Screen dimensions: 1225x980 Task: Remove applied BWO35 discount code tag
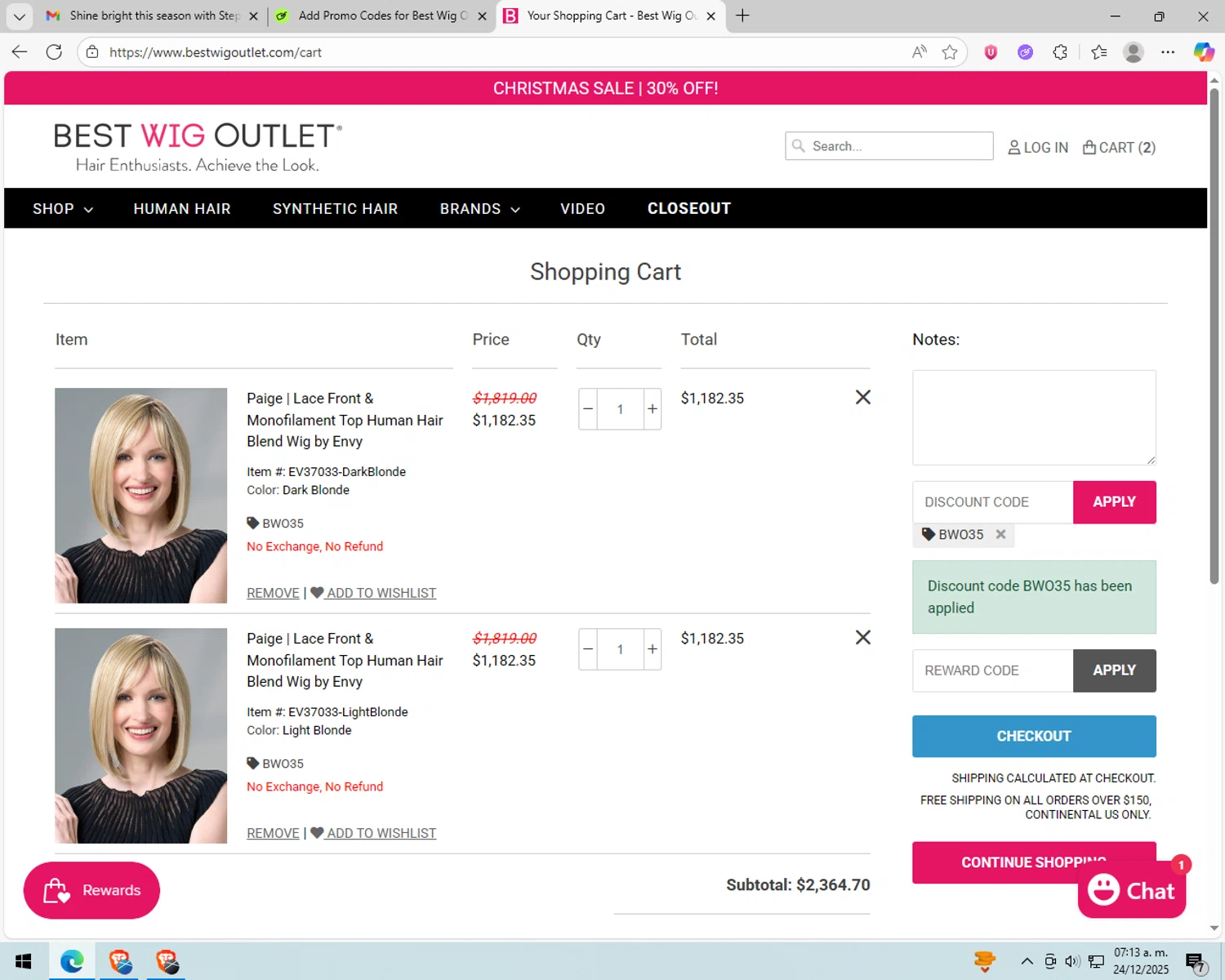[x=1000, y=534]
